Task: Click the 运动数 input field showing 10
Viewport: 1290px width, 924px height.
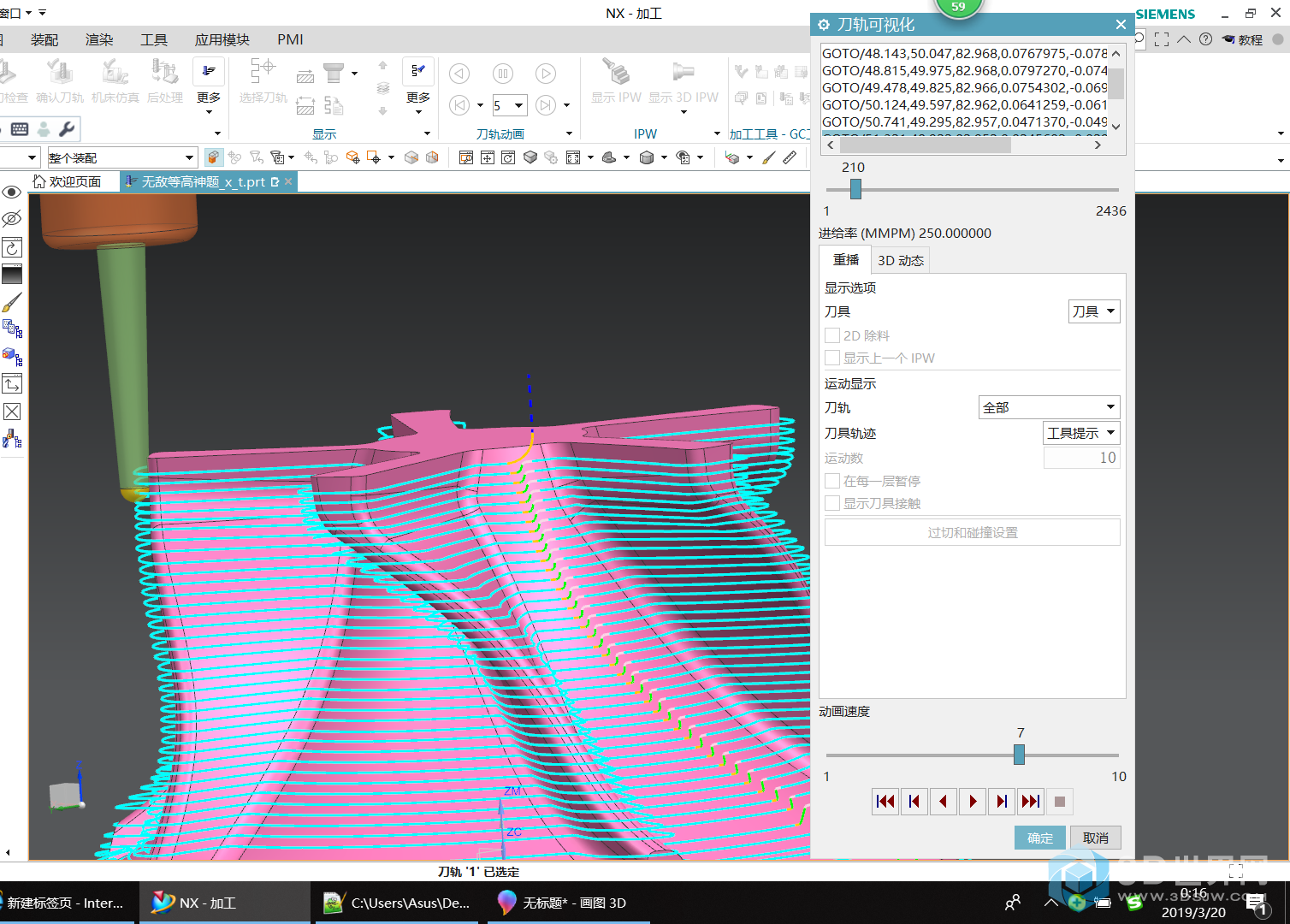Action: (x=1081, y=458)
